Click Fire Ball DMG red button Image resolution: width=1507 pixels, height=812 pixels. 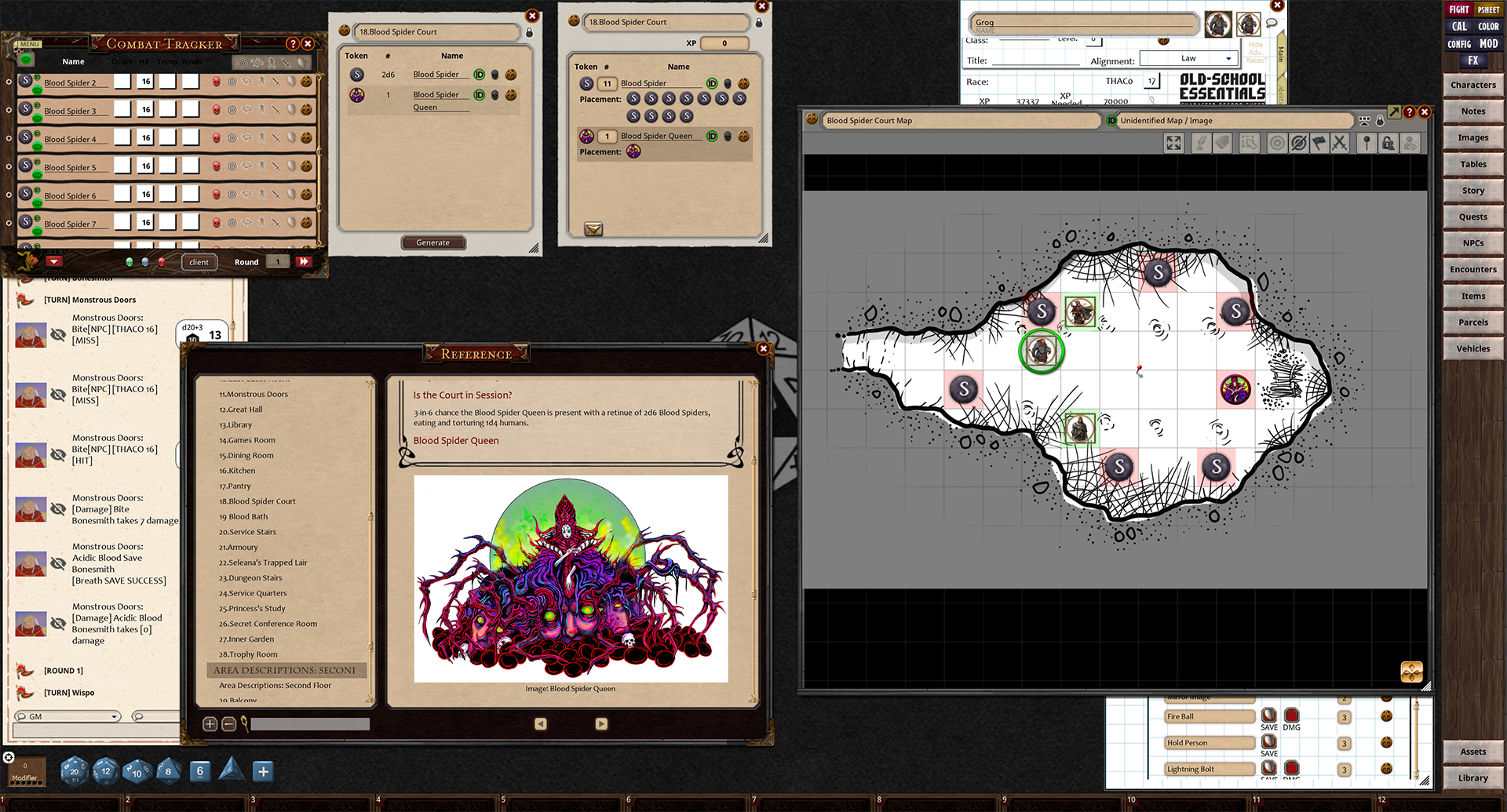coord(1291,715)
